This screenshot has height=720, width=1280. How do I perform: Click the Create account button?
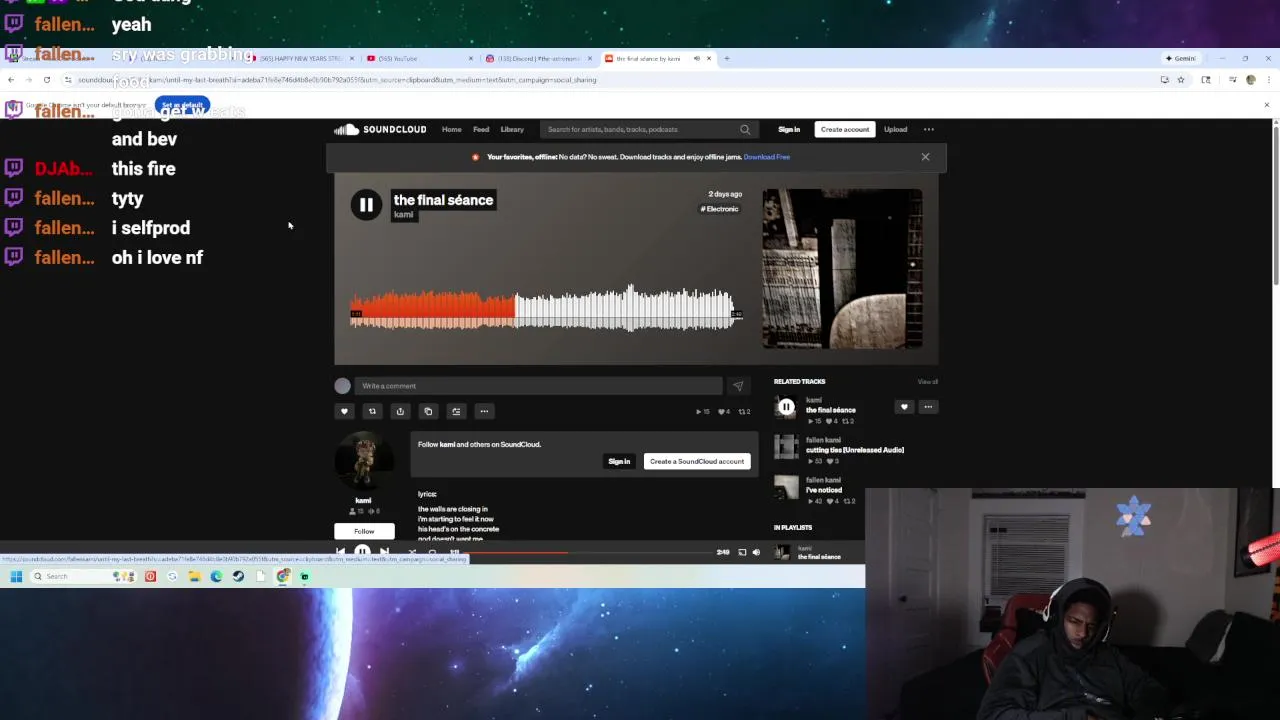click(x=845, y=129)
